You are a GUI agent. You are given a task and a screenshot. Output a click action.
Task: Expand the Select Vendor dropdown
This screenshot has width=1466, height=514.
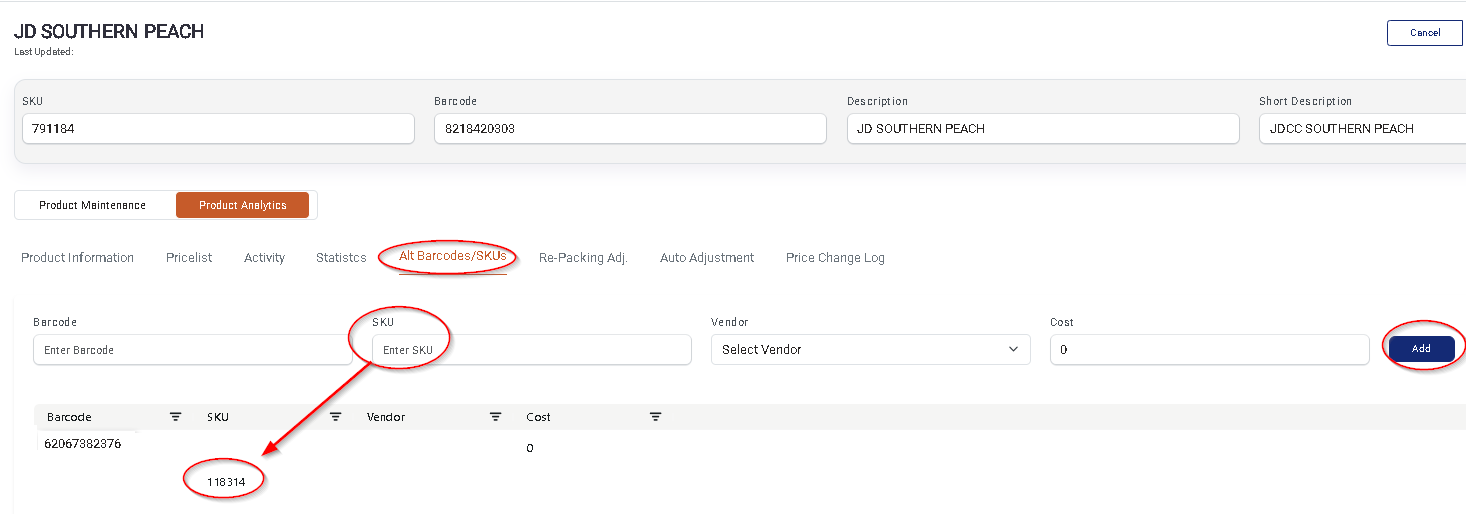[x=870, y=349]
